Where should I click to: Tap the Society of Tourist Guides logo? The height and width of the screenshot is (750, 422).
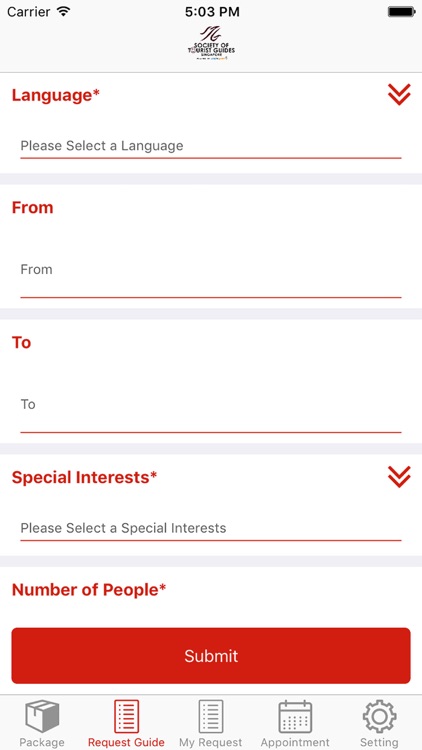click(211, 43)
